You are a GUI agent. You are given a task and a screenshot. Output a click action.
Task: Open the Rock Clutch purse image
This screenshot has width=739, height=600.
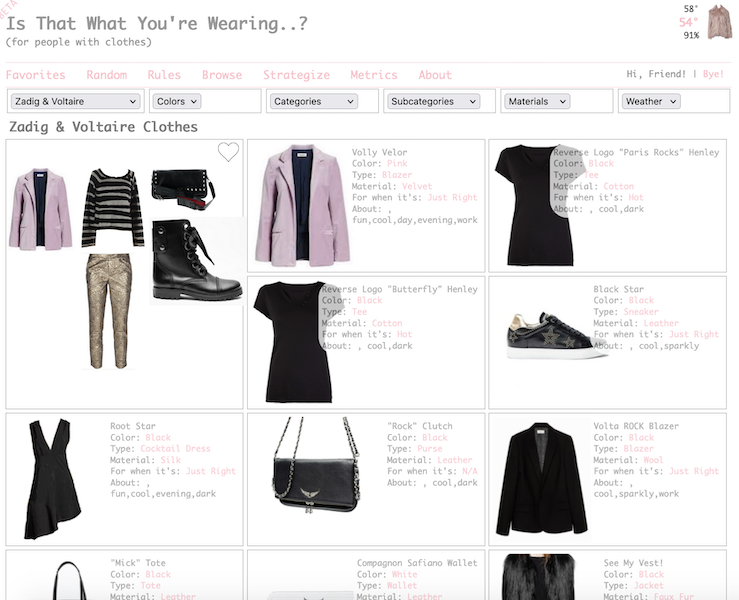pos(316,465)
